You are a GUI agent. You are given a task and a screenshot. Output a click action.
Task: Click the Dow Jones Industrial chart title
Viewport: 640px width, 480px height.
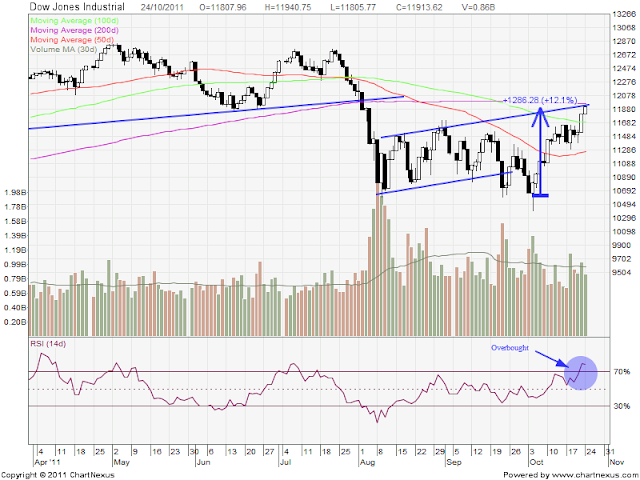click(x=77, y=7)
